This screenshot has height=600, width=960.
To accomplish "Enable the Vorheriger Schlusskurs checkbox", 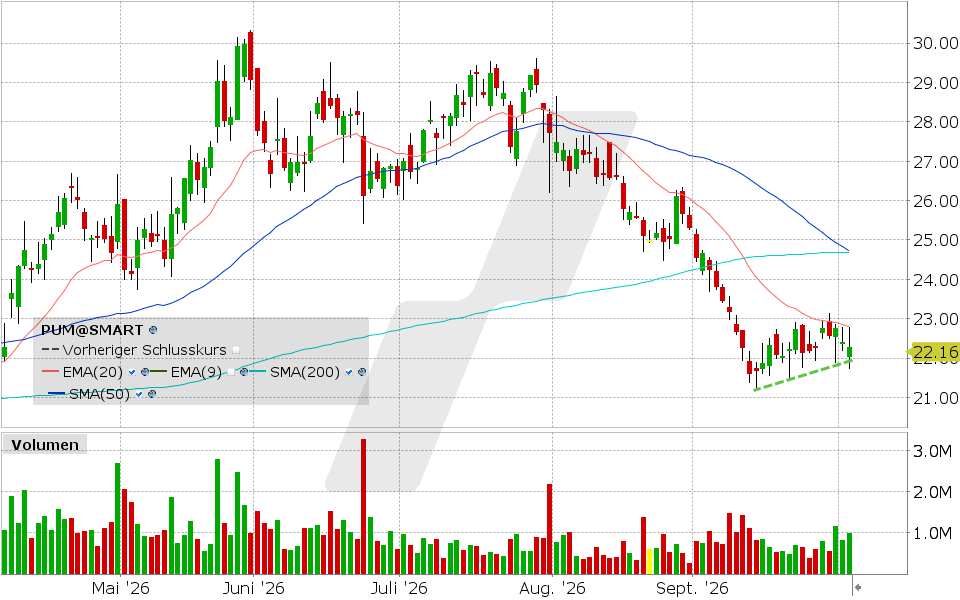I will [x=236, y=350].
